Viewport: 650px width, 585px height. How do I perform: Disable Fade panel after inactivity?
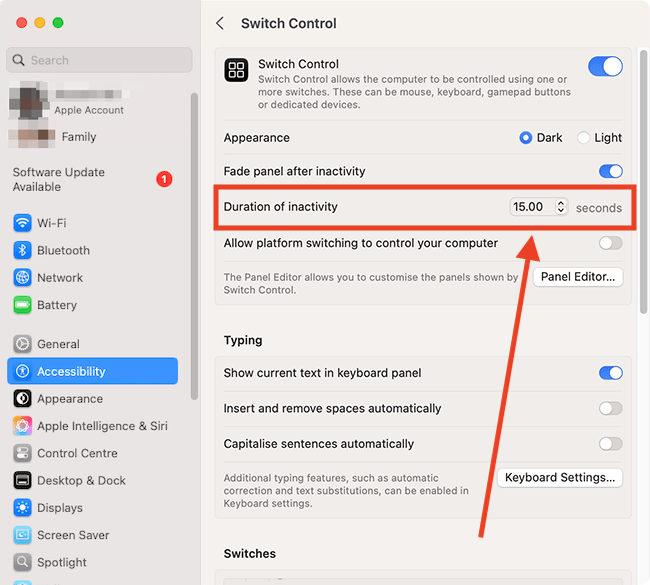click(611, 171)
